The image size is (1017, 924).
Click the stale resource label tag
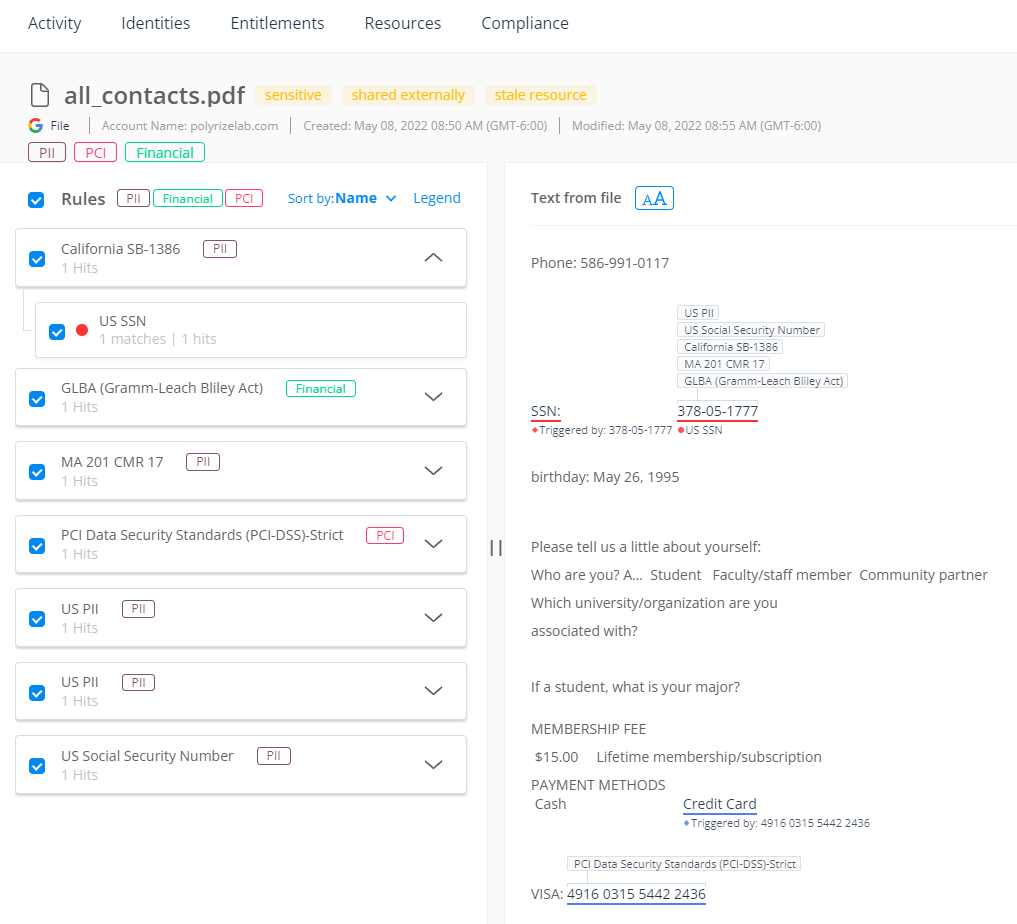click(541, 95)
